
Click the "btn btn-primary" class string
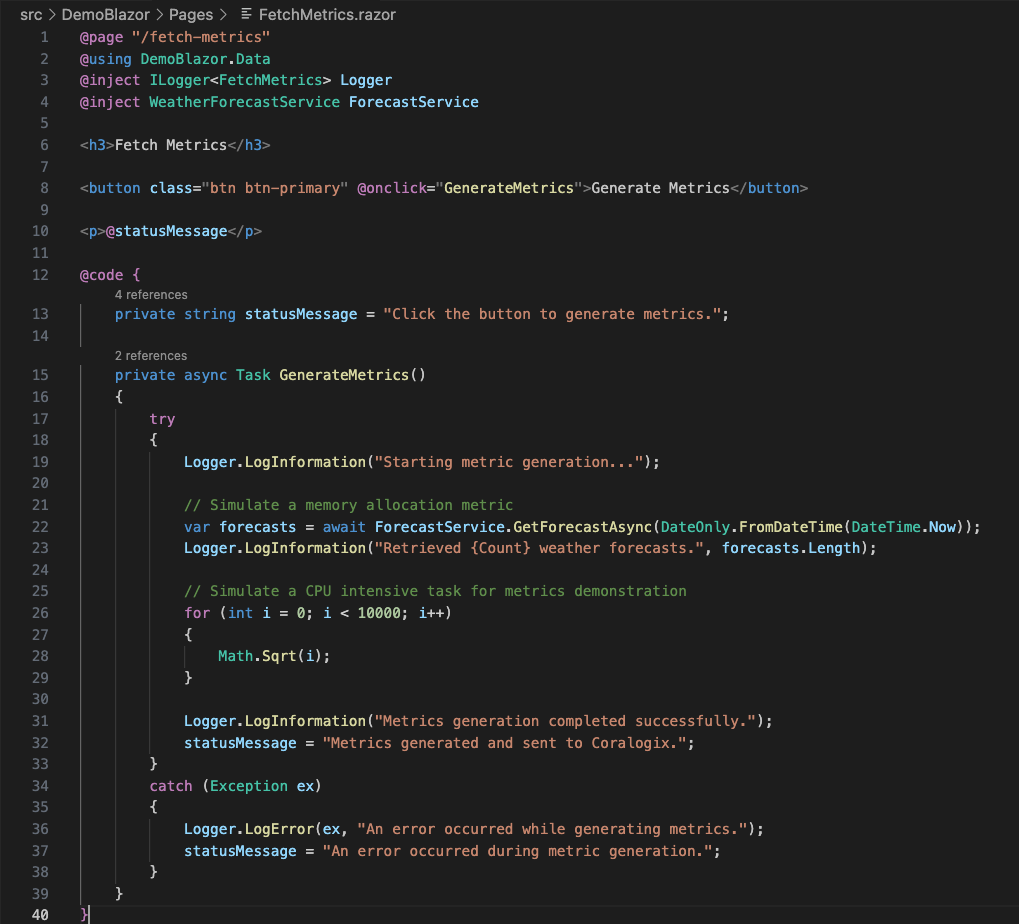pos(275,188)
